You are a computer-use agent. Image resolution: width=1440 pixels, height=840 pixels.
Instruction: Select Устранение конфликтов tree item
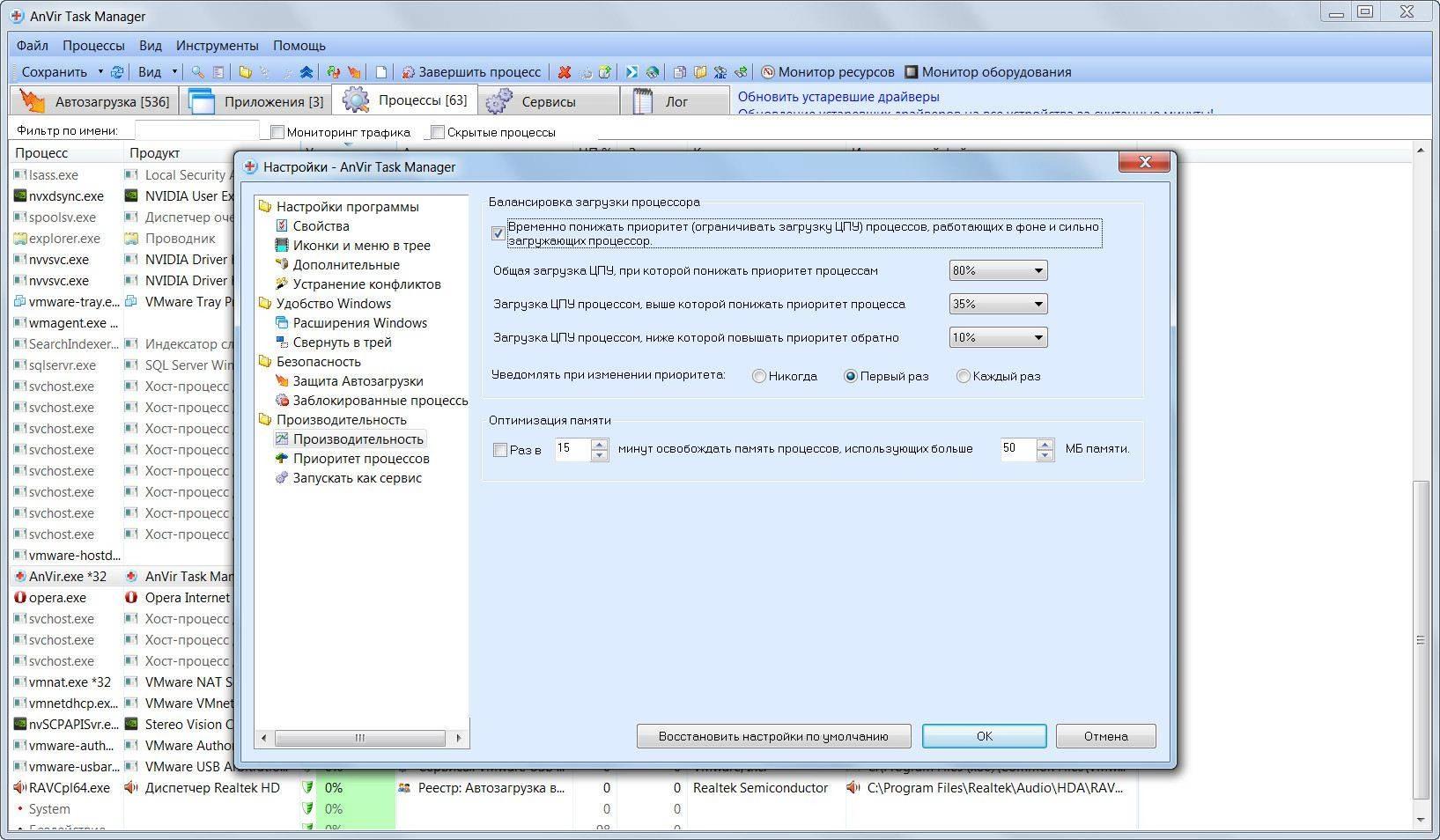(x=366, y=284)
